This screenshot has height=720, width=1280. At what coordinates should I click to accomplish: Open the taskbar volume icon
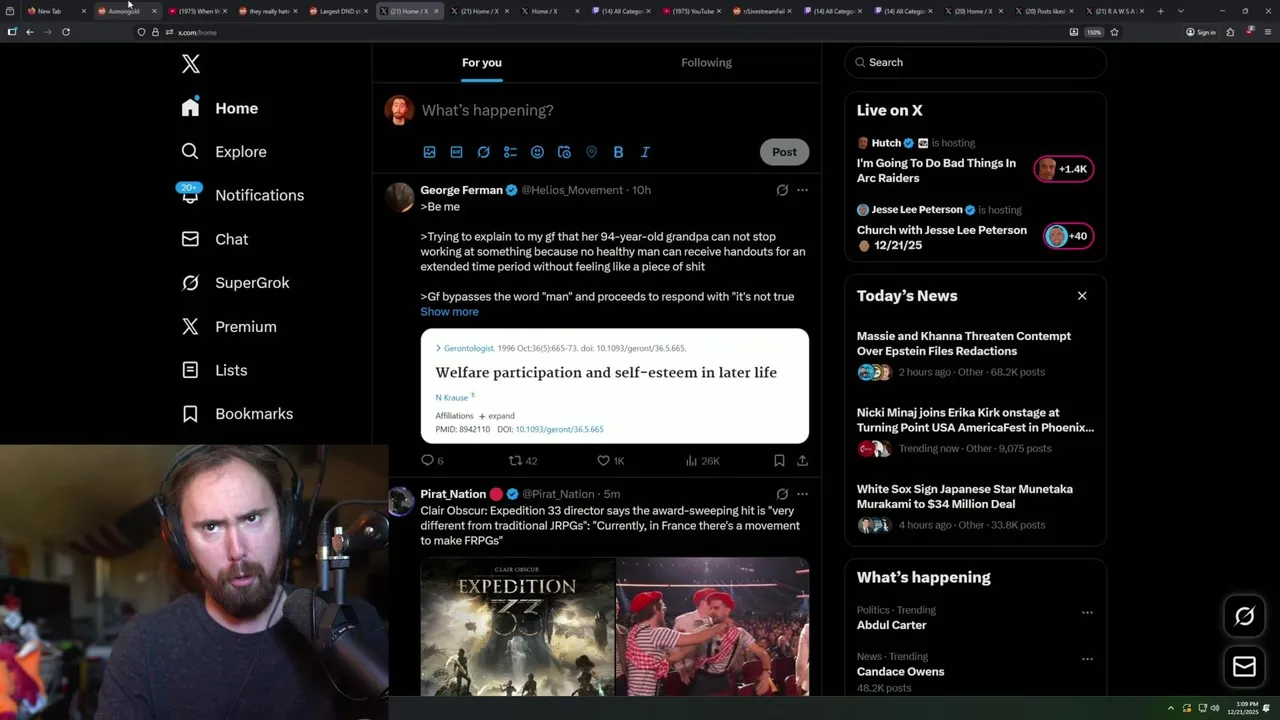click(x=1215, y=708)
